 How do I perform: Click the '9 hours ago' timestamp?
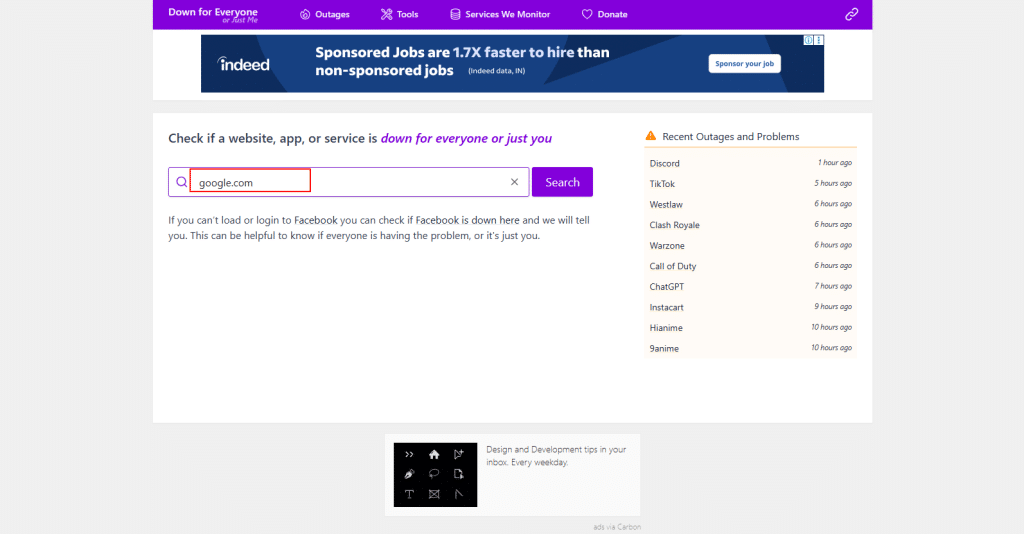833,307
